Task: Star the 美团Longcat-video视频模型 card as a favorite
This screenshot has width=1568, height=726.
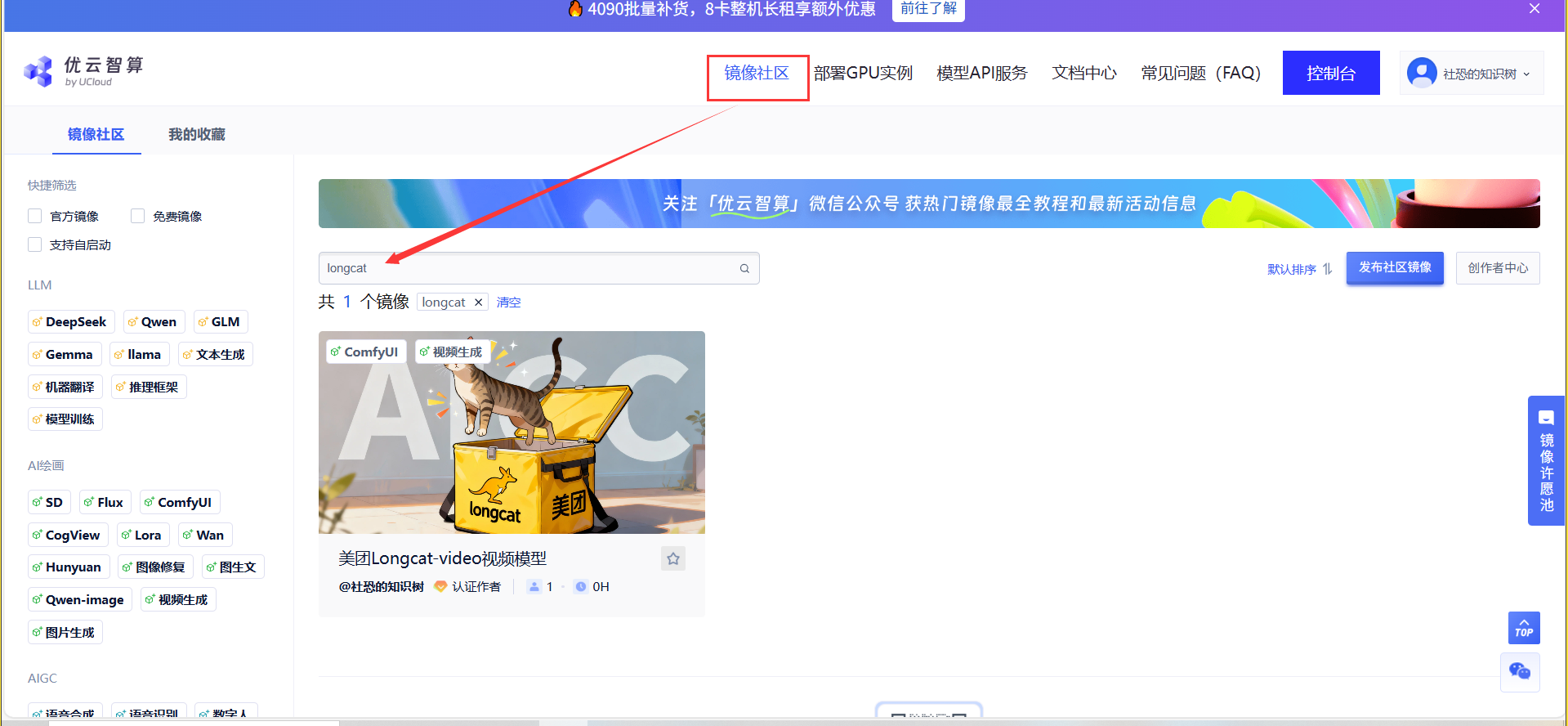Action: [x=673, y=558]
